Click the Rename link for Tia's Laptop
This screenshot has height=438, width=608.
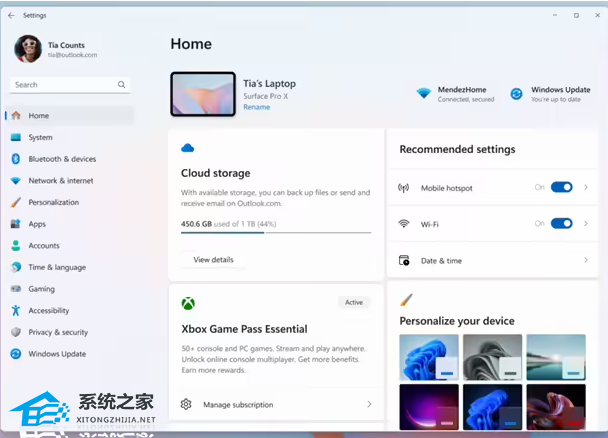257,107
